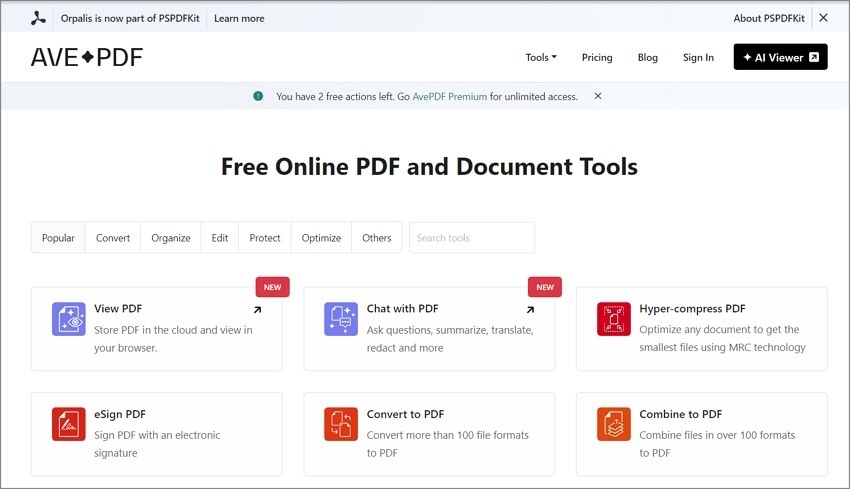Click the external arrow on View PDF card
Screen dimensions: 850x489
pos(257,310)
